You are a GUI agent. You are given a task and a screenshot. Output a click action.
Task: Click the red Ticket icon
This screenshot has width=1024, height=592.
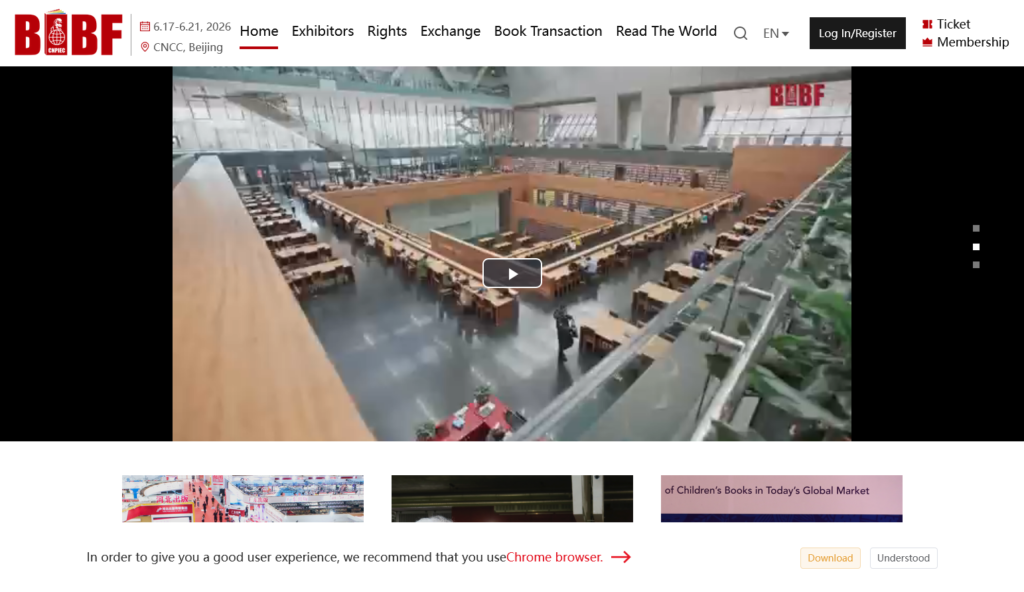click(927, 24)
